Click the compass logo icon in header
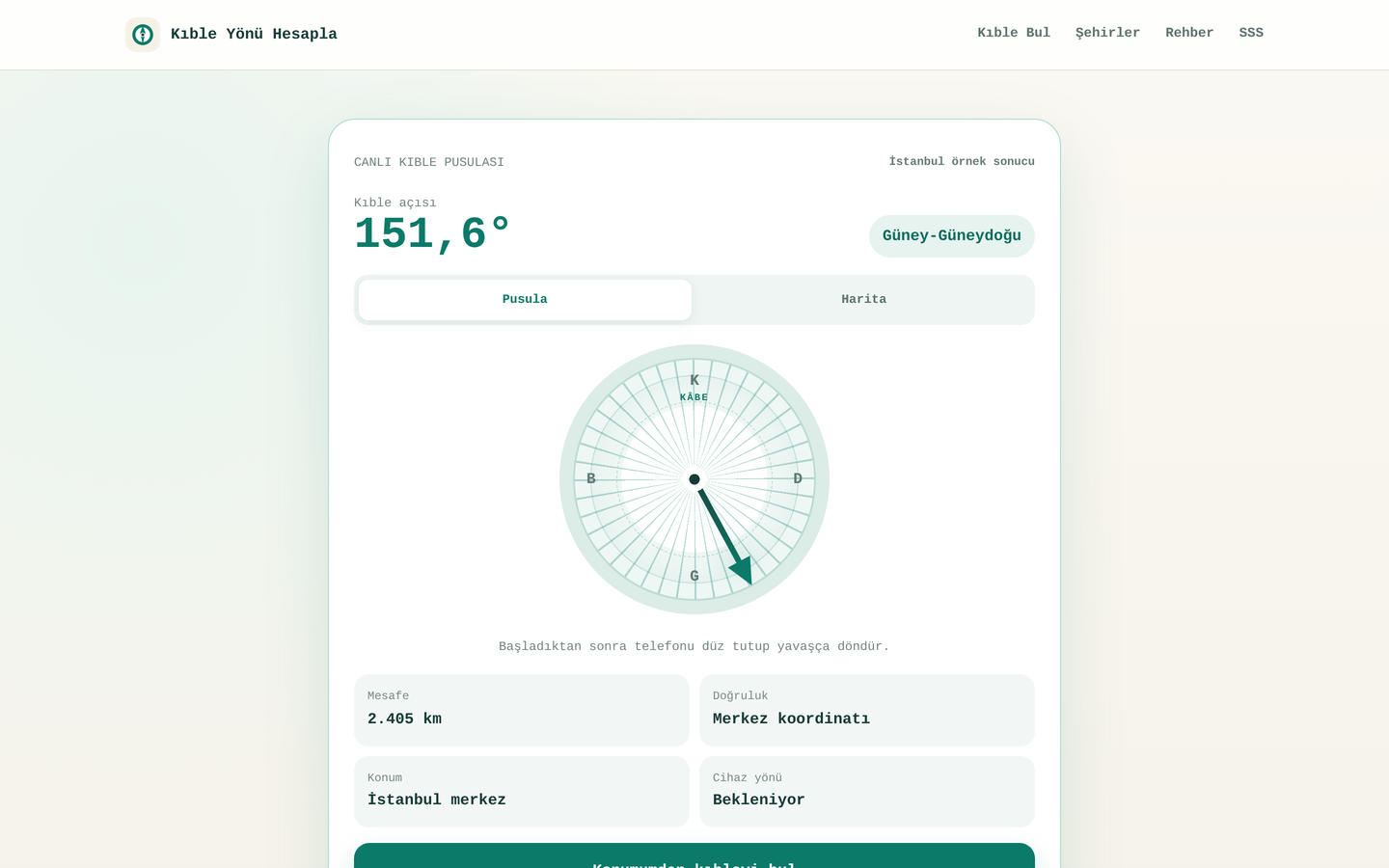The height and width of the screenshot is (868, 1389). coord(143,35)
